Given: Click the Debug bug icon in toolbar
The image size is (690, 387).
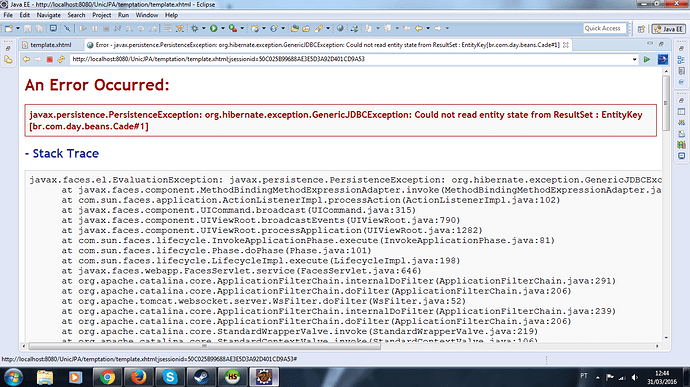Looking at the screenshot, I should point(195,28).
